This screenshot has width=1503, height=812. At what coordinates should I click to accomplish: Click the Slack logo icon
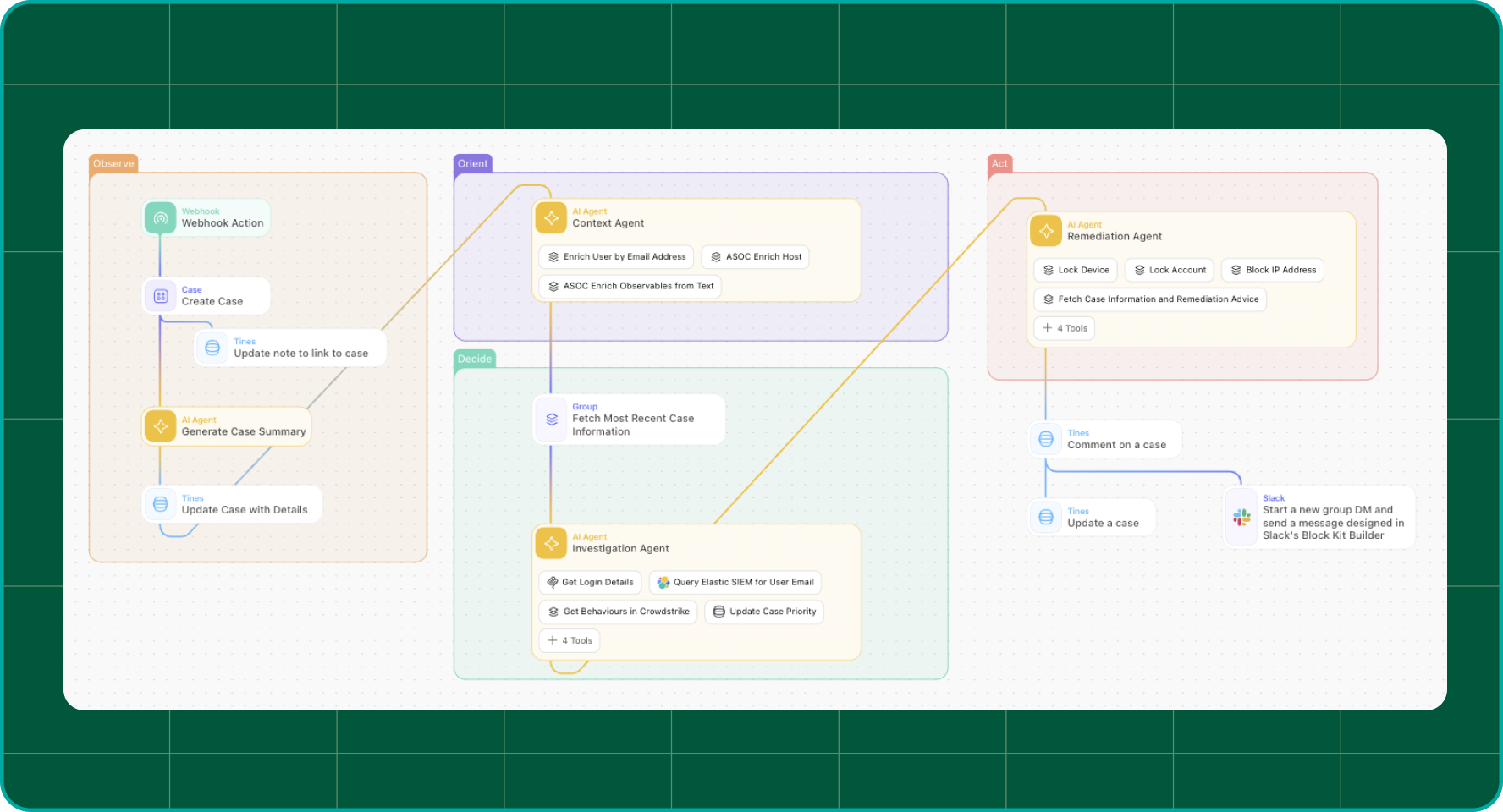(x=1241, y=517)
